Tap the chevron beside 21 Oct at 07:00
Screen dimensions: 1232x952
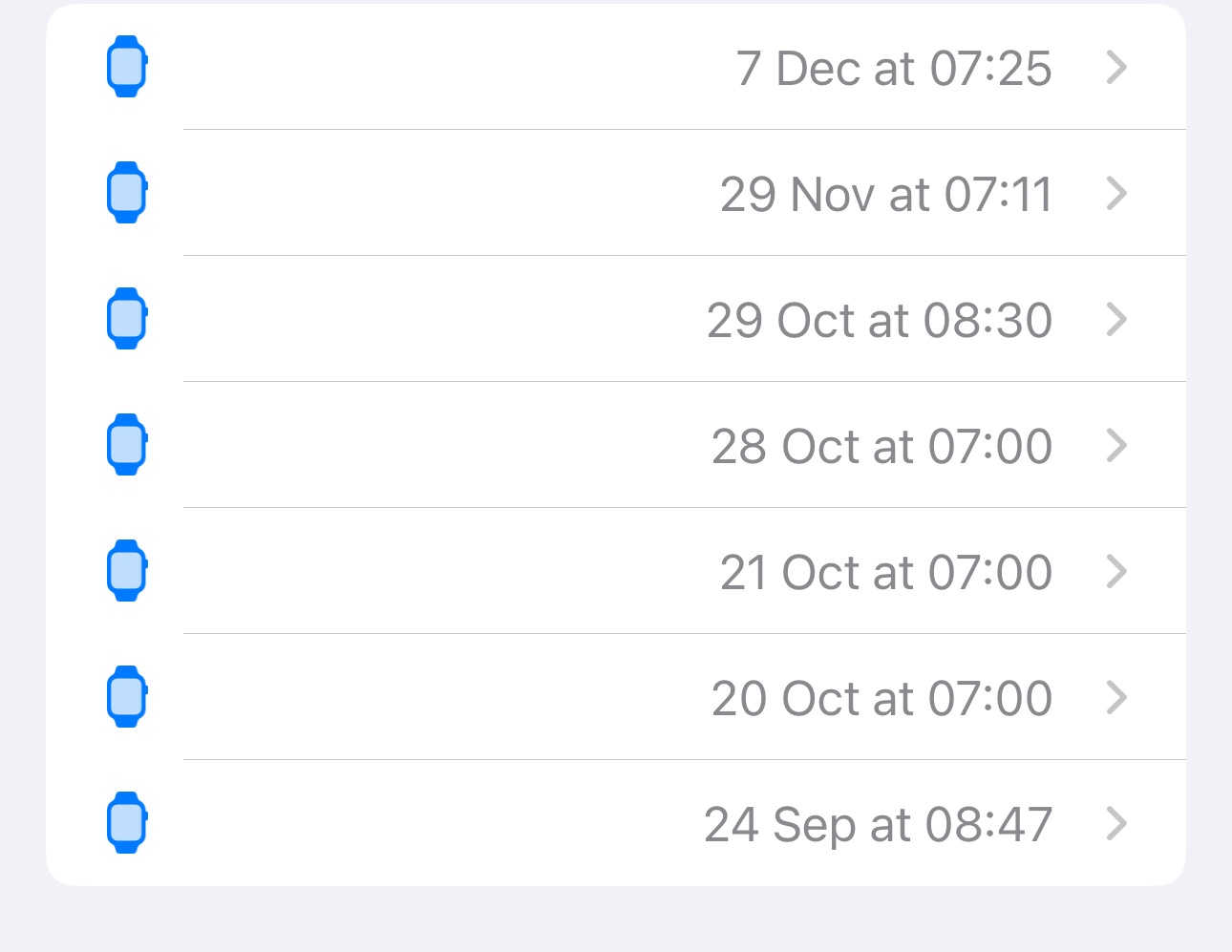click(1116, 571)
